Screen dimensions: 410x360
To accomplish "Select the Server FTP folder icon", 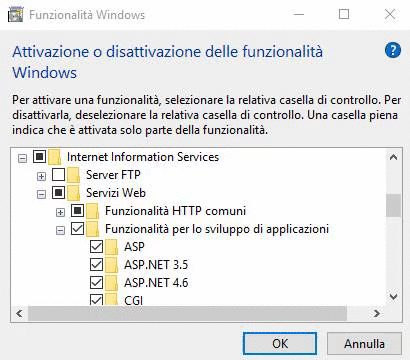I will (x=73, y=175).
